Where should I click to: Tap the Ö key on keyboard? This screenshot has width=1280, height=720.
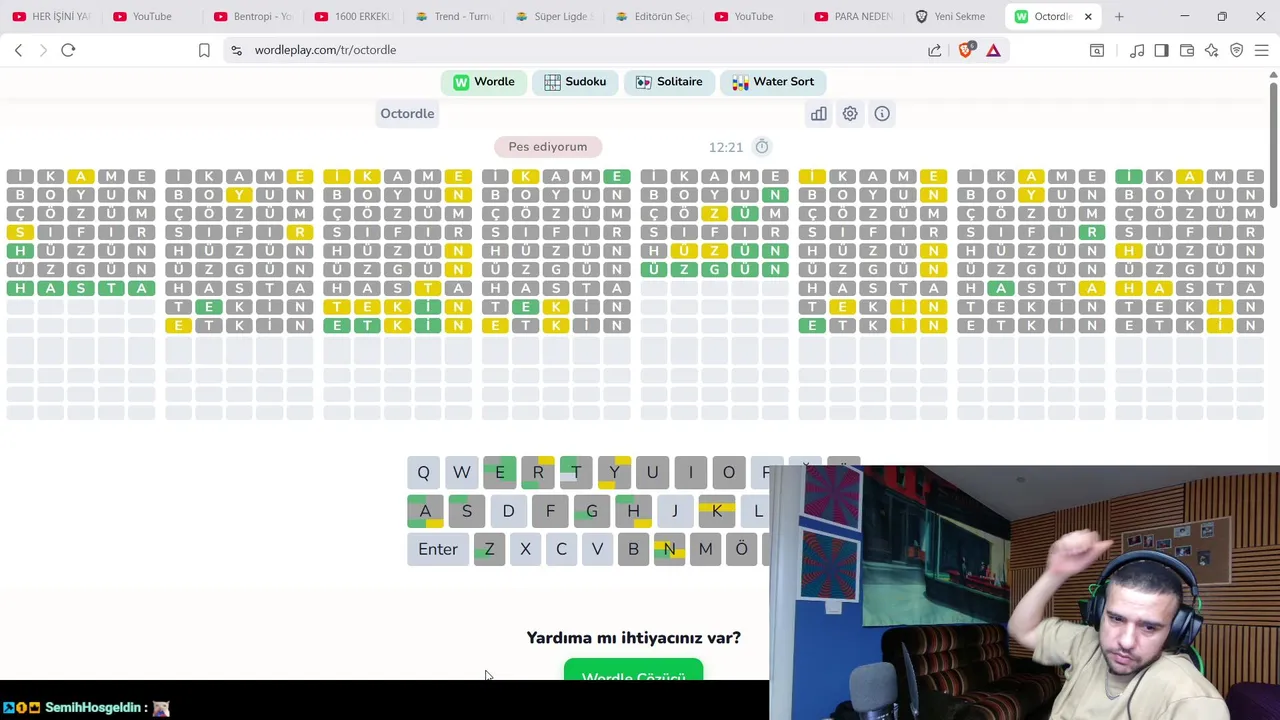coord(741,549)
